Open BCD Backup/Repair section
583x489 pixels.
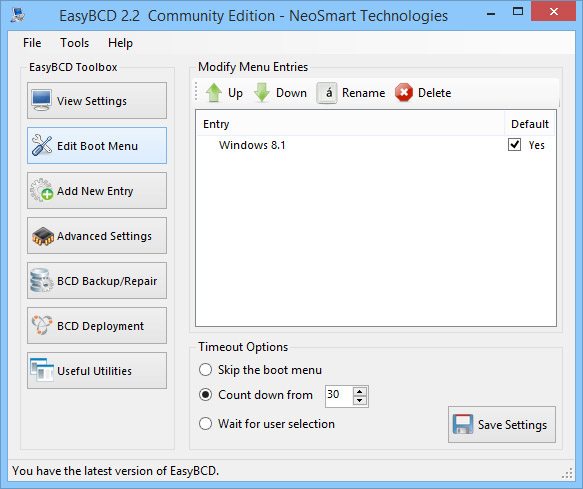coord(97,280)
